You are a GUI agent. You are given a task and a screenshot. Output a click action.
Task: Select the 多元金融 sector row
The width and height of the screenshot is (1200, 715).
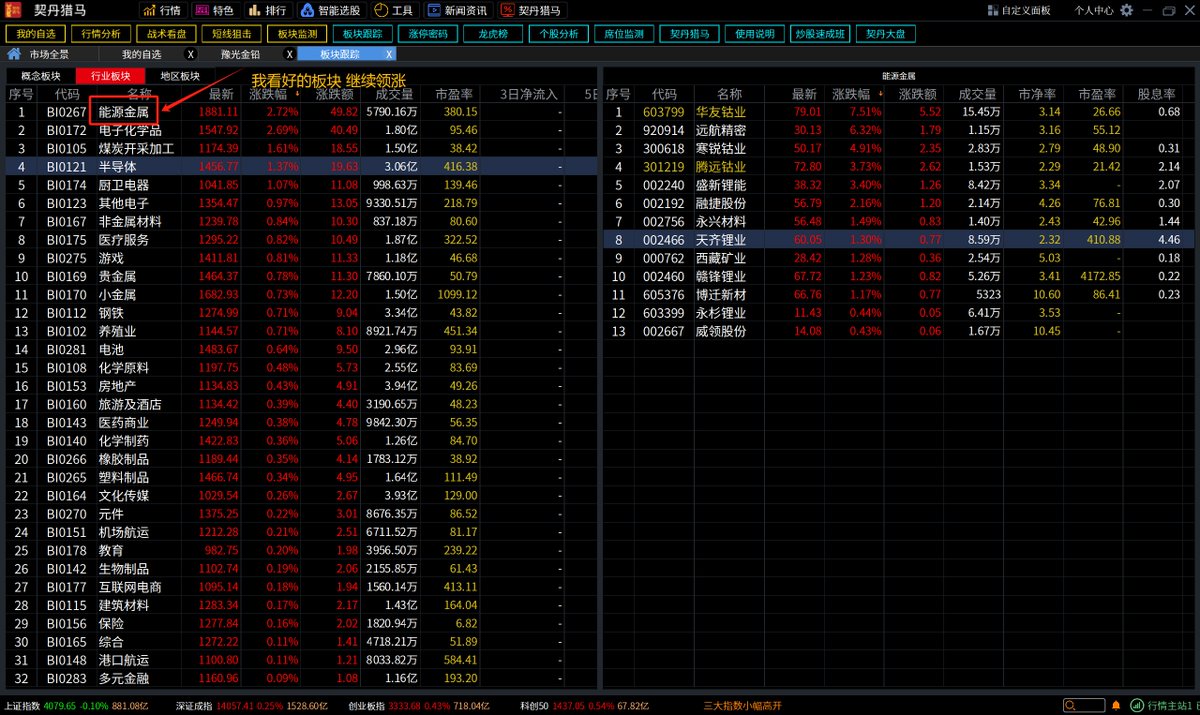[300, 678]
